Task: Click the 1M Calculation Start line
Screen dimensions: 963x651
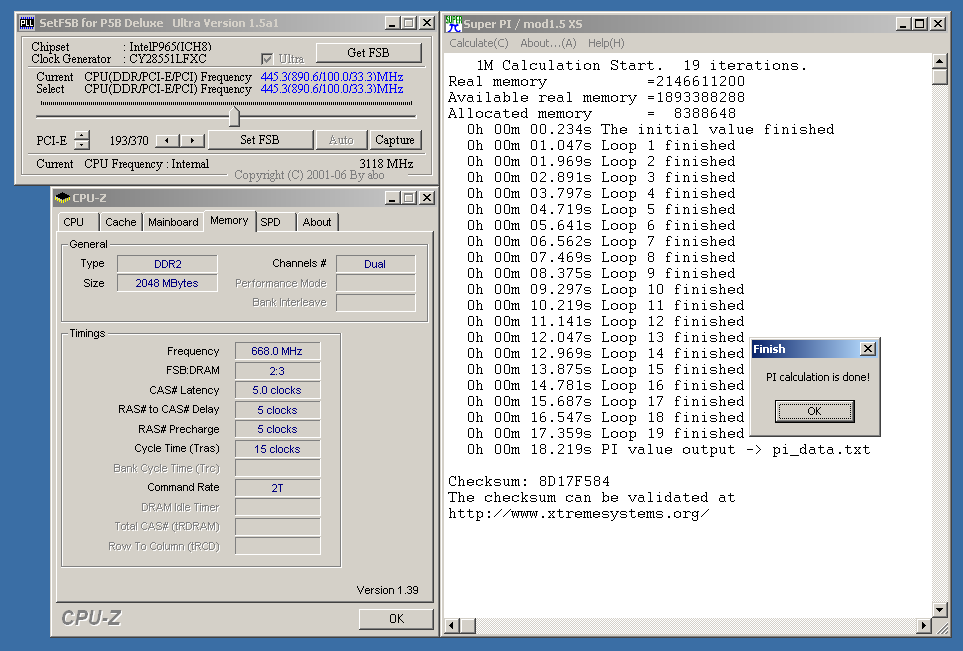Action: pyautogui.click(x=642, y=65)
